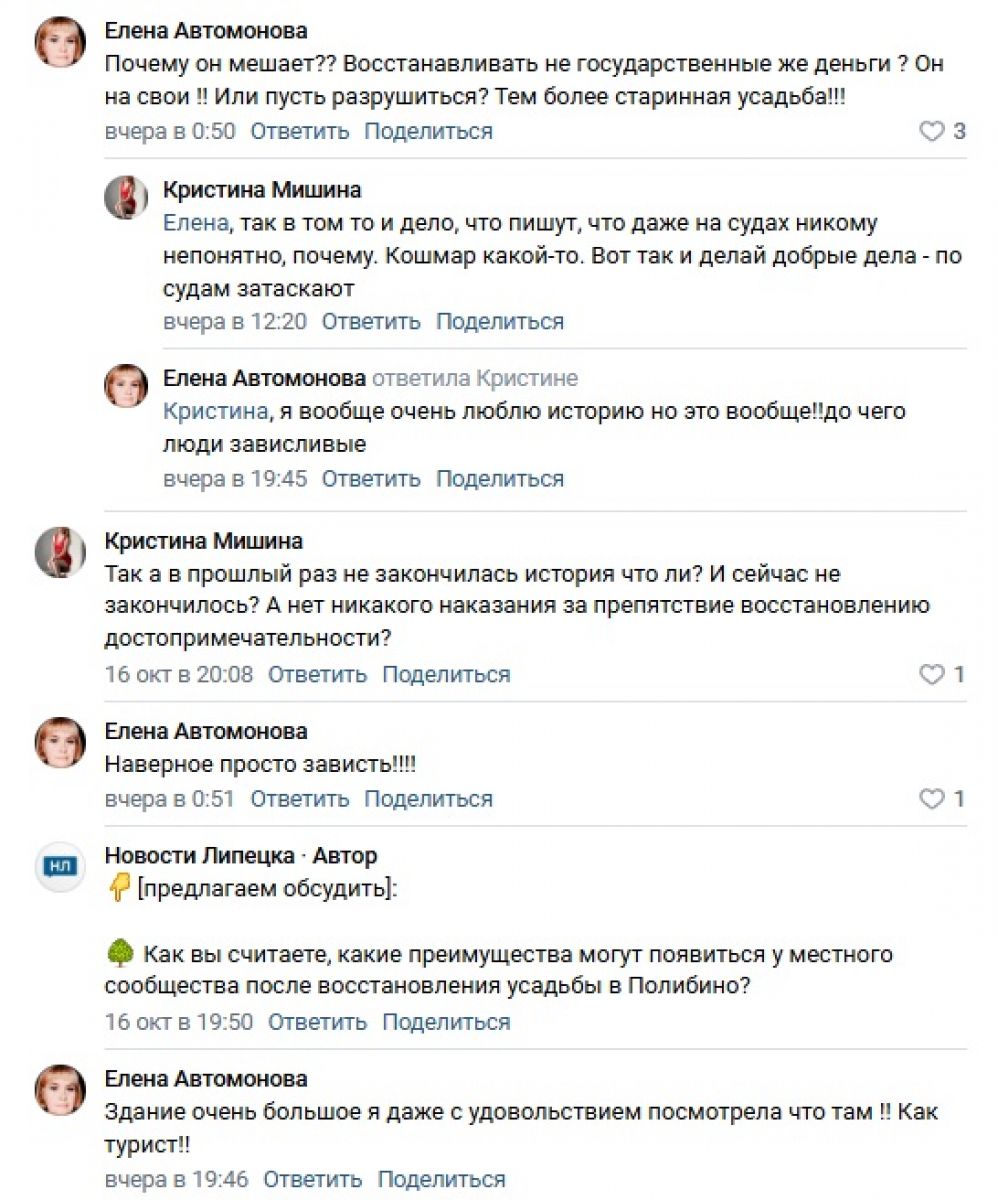Open Elena's avatar on the 19:45 reply
Image resolution: width=998 pixels, height=1200 pixels.
pos(127,386)
